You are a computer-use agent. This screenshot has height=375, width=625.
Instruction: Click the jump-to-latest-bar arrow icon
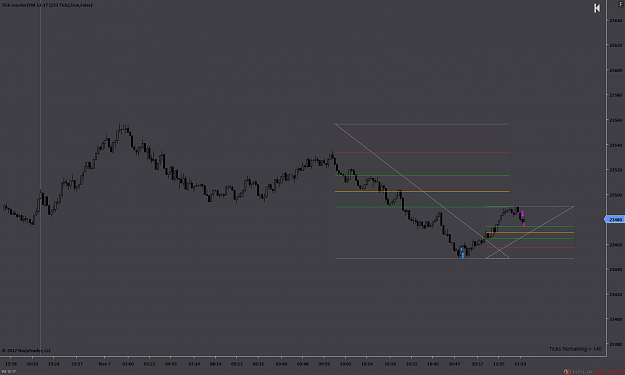[x=597, y=8]
